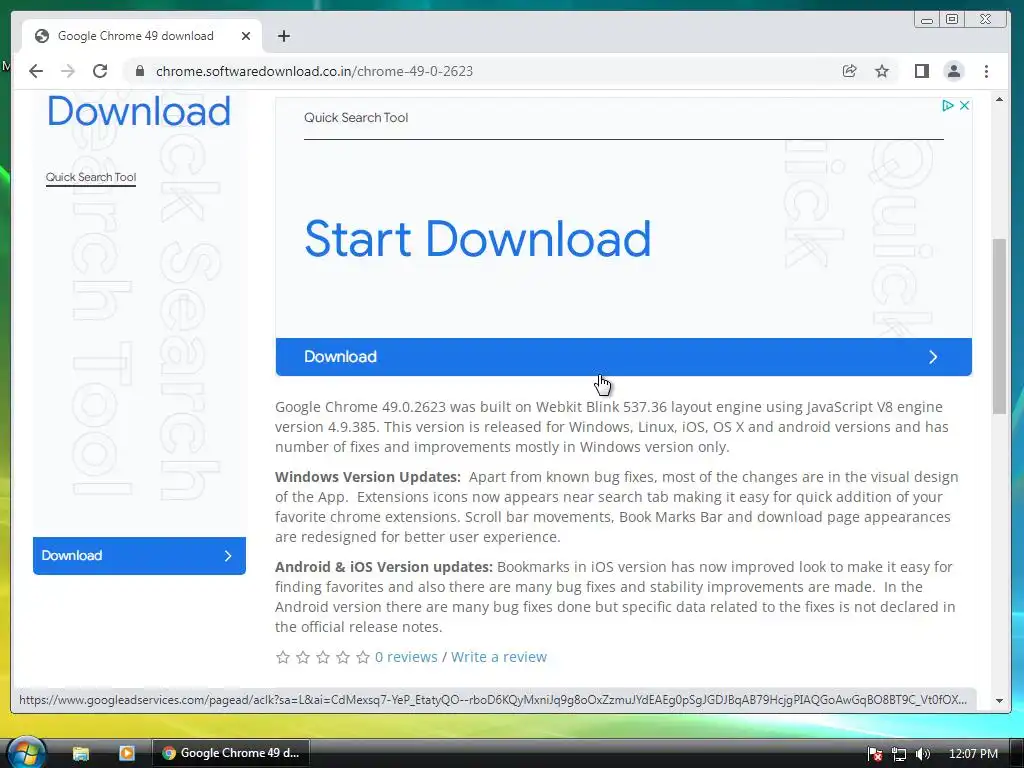Close the Google Chrome 49 download tab
The width and height of the screenshot is (1024, 768).
[x=246, y=36]
